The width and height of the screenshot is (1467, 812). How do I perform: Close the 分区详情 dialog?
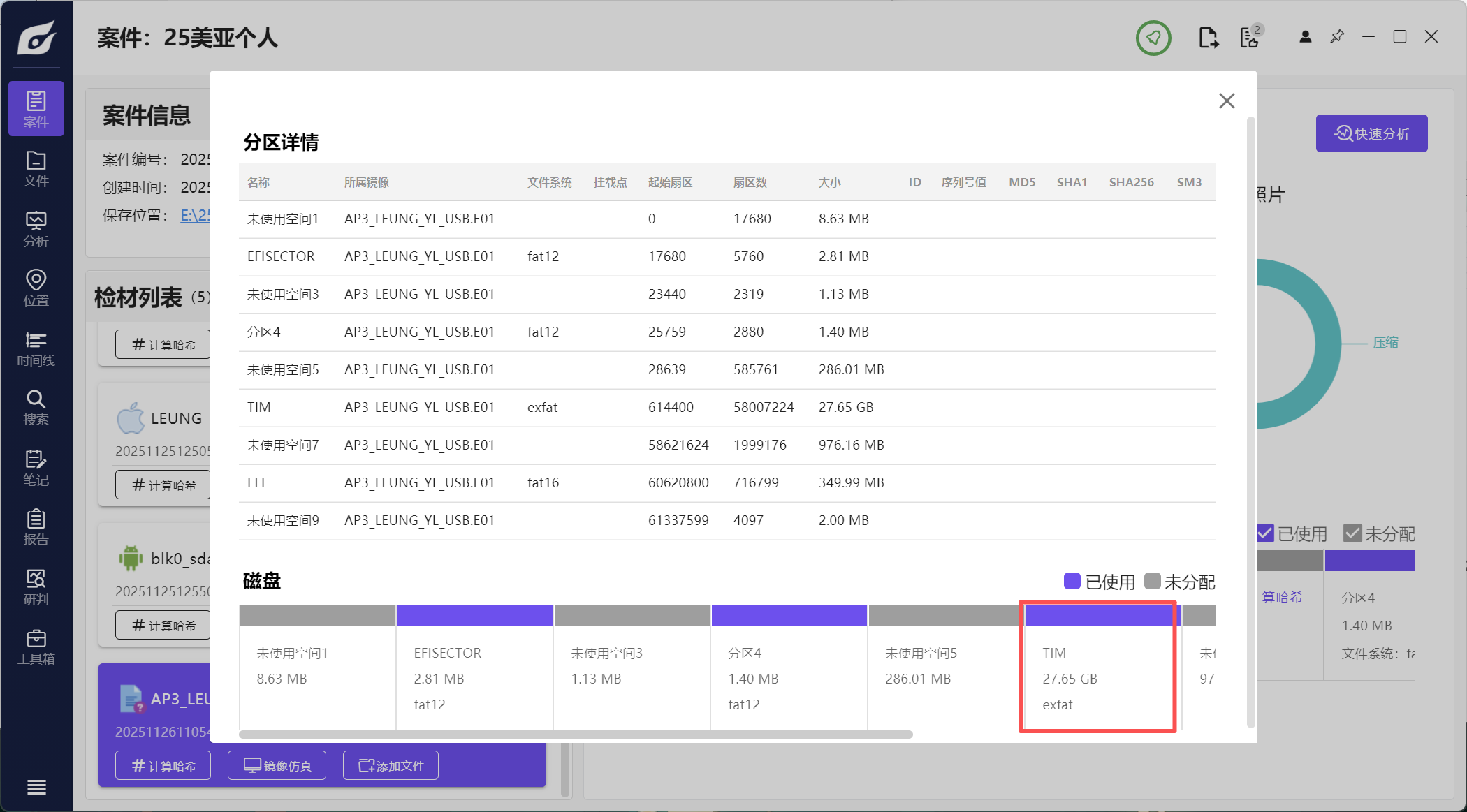pyautogui.click(x=1227, y=101)
